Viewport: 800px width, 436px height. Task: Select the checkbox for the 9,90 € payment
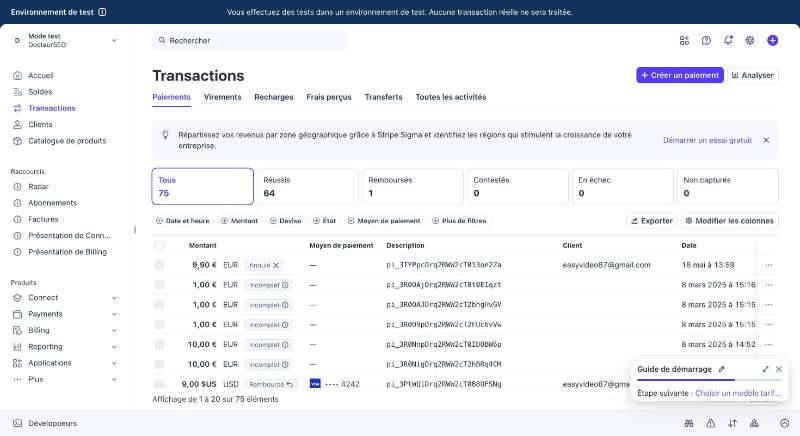click(x=159, y=265)
